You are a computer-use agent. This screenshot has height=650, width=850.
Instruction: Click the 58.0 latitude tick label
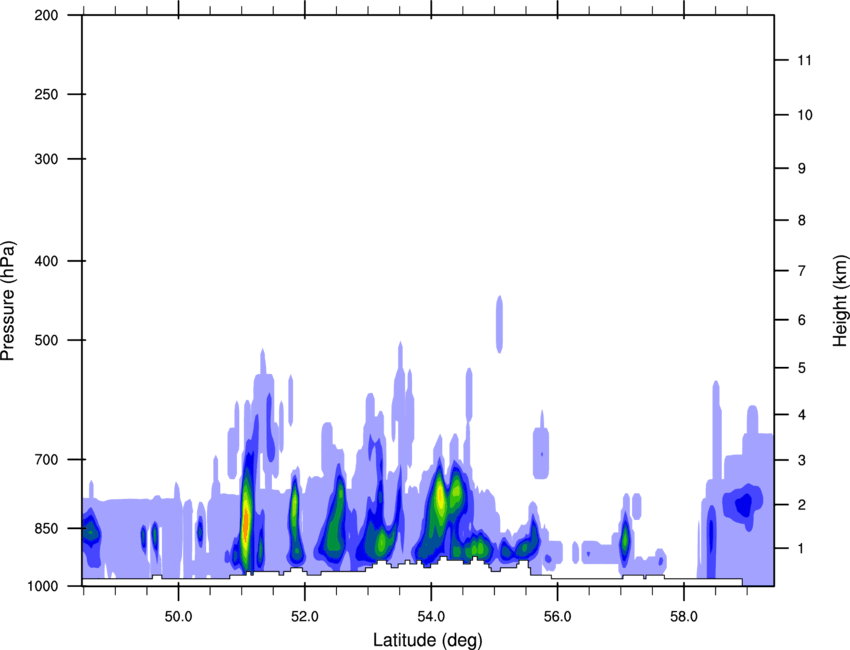point(684,617)
